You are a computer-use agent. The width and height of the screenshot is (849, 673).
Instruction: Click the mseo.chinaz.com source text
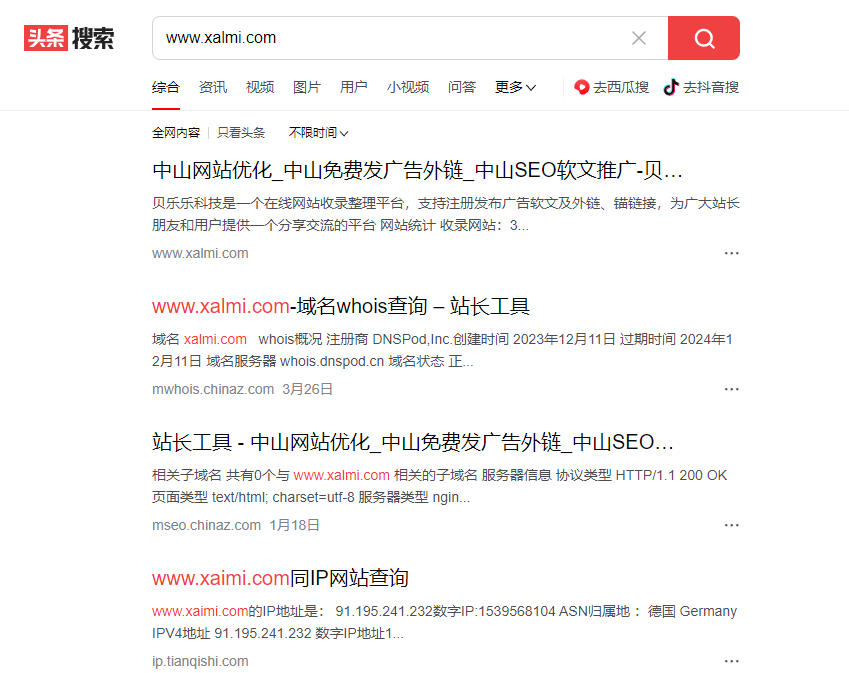[x=206, y=525]
